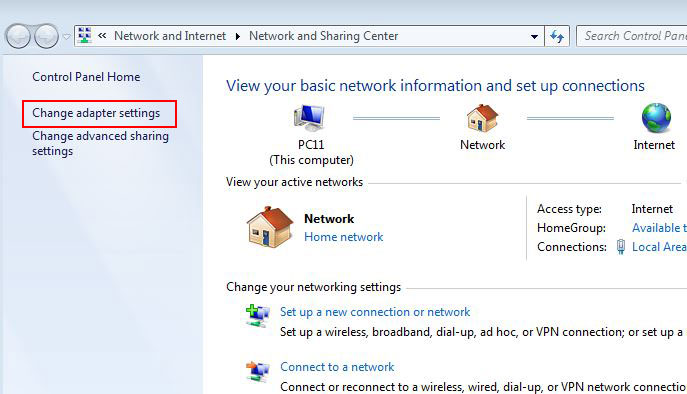Click the active network house icon

pos(270,227)
